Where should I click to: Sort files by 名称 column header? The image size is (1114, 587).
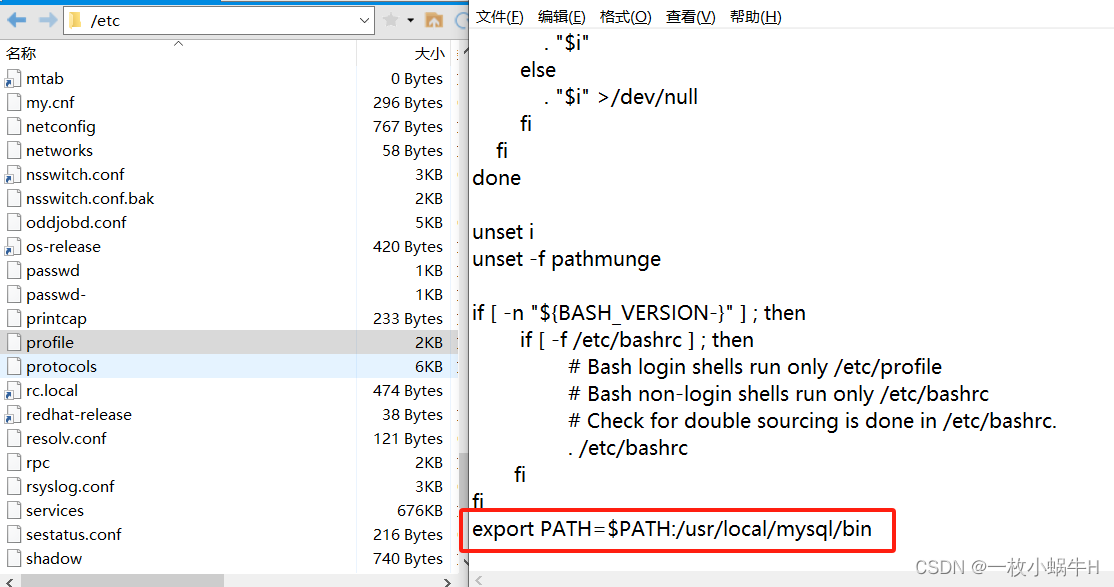22,54
